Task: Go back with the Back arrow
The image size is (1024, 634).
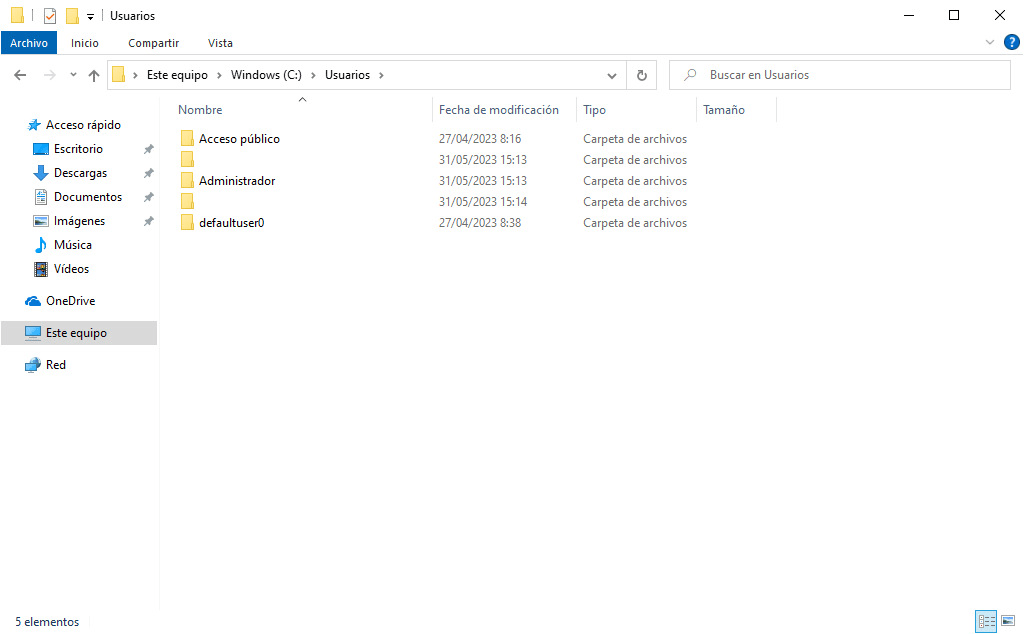Action: coord(20,75)
